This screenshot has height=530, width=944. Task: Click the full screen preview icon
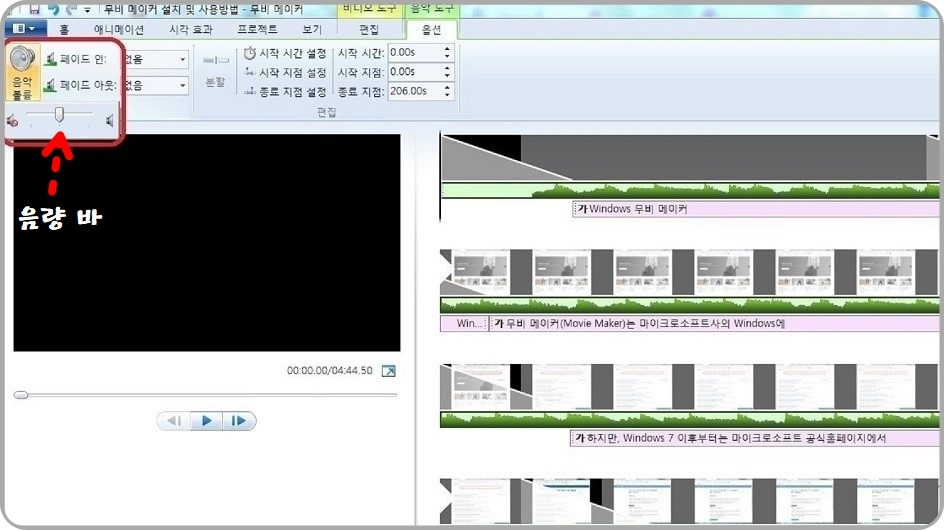point(389,371)
